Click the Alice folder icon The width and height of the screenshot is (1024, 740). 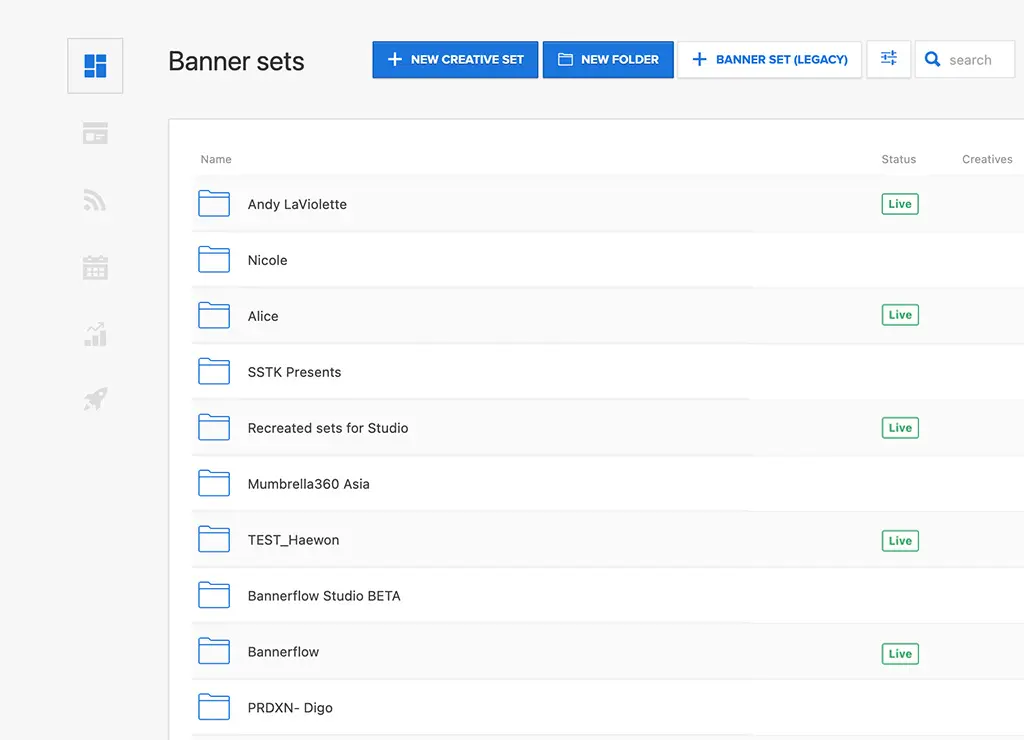point(214,315)
